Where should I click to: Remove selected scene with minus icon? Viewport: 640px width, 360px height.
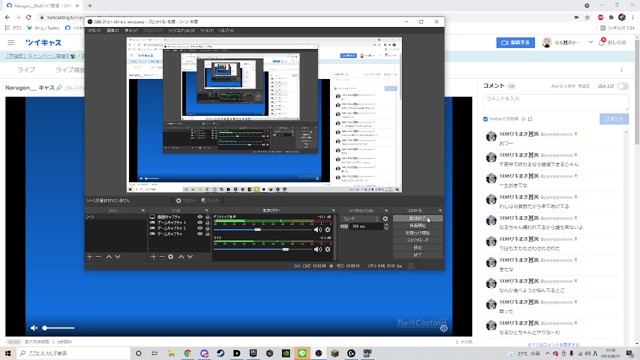pyautogui.click(x=98, y=257)
